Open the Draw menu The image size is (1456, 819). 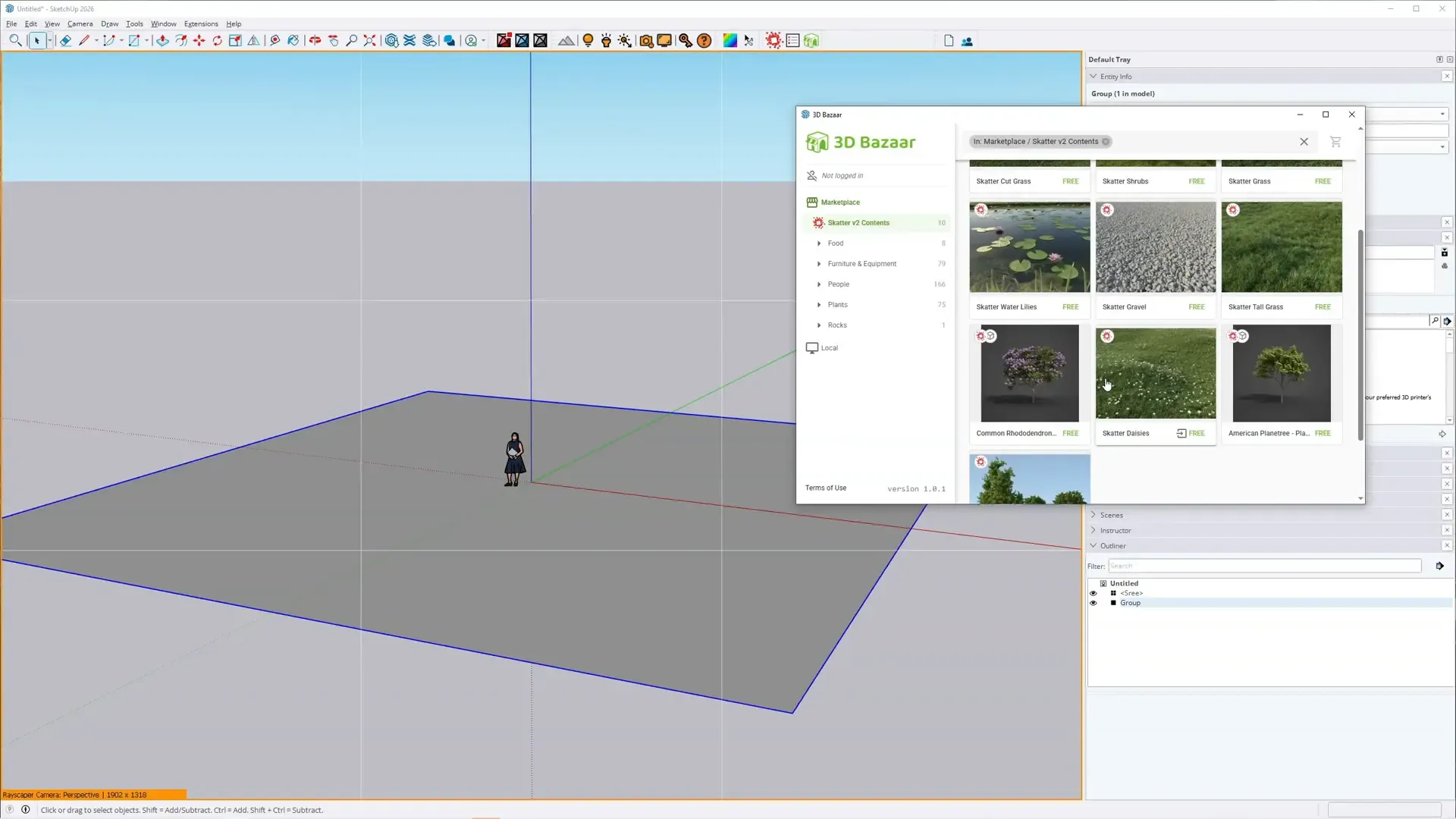point(110,24)
